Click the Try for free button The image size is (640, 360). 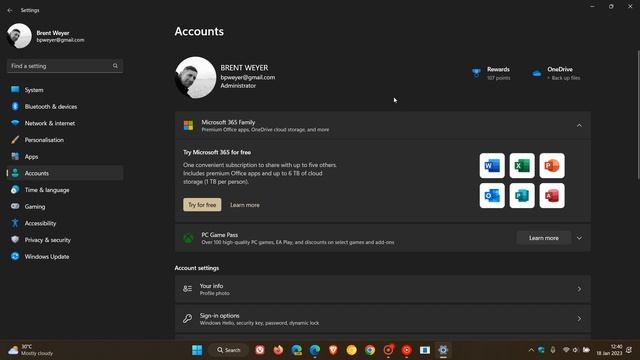[x=202, y=205]
